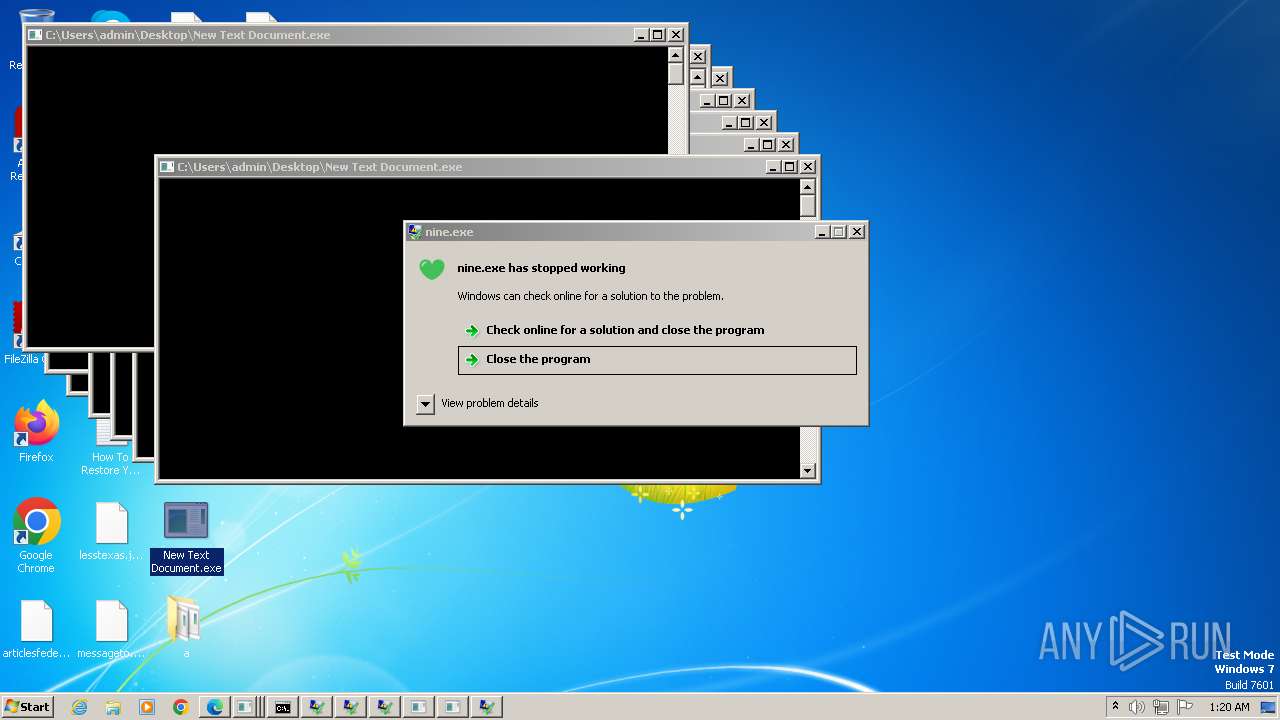Open Windows Explorer folder icon in taskbar
The image size is (1280, 720).
pyautogui.click(x=113, y=707)
